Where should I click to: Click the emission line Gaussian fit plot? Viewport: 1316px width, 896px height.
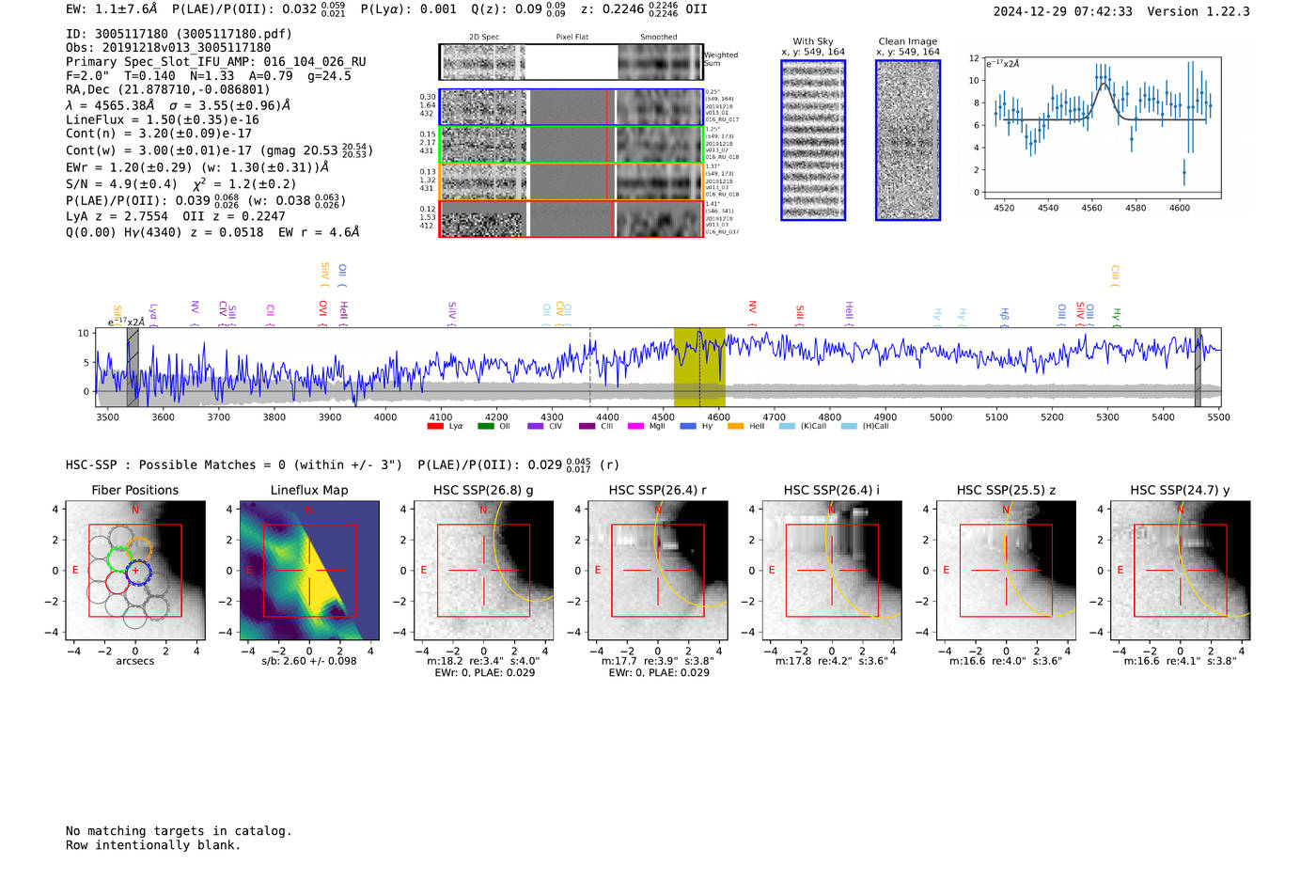click(1102, 127)
